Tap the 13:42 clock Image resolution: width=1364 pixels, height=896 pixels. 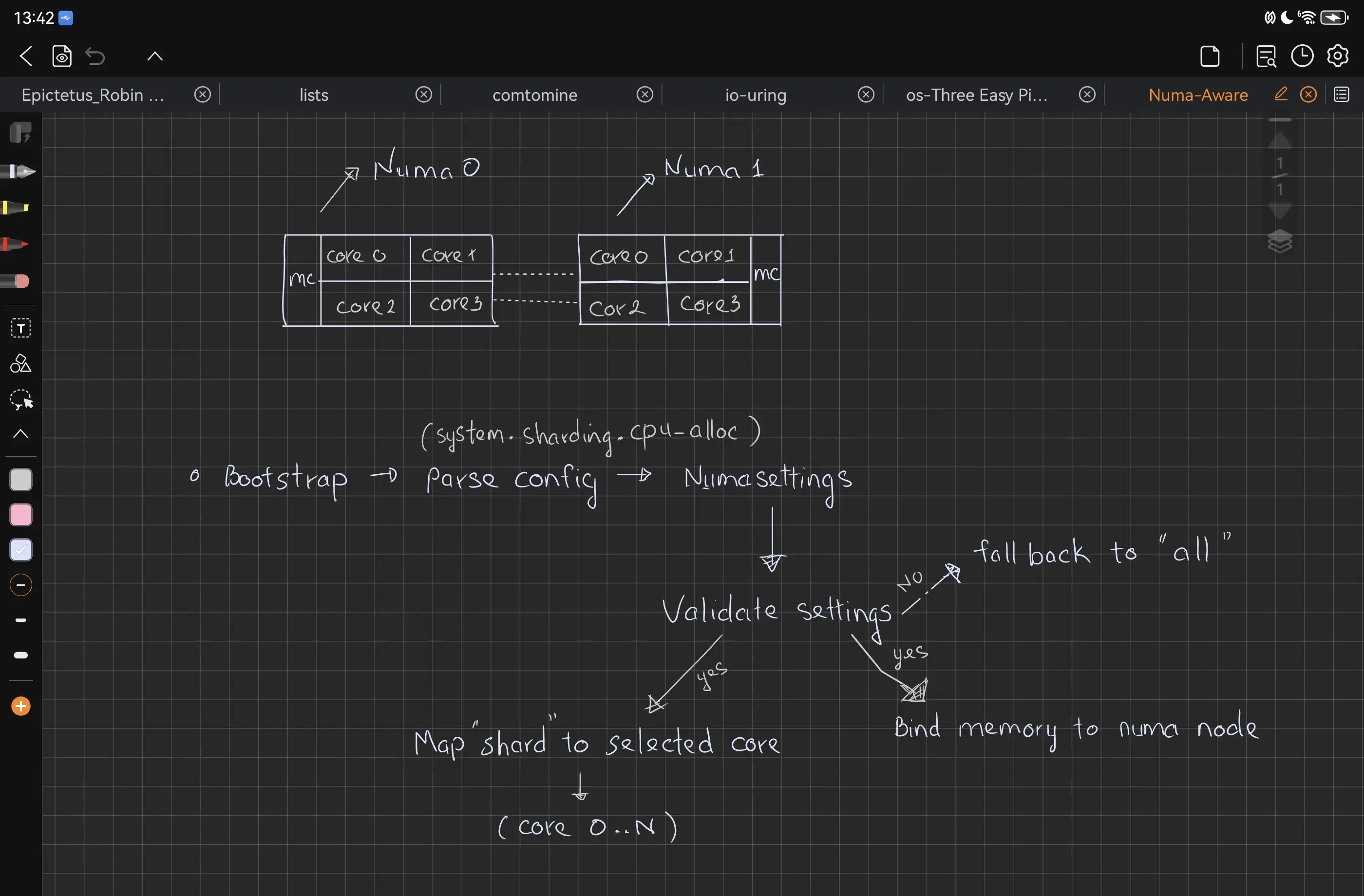coord(33,19)
